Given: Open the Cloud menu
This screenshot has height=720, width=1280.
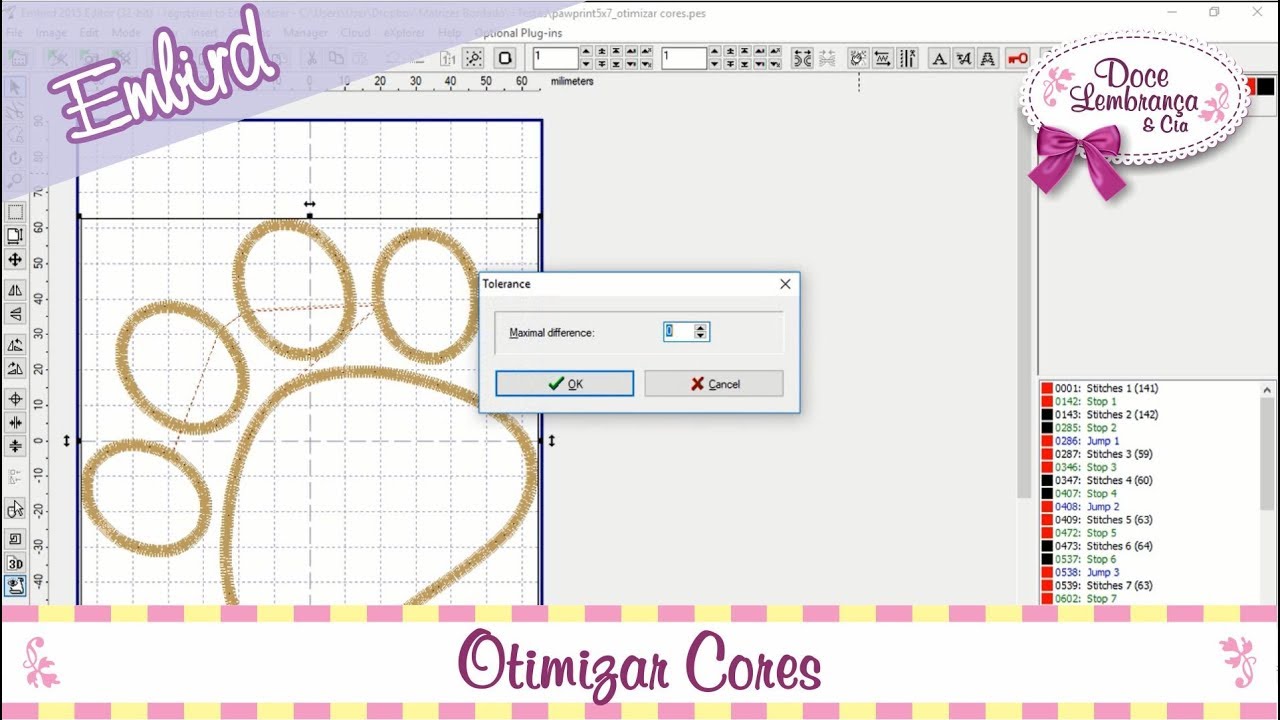Looking at the screenshot, I should pyautogui.click(x=355, y=33).
